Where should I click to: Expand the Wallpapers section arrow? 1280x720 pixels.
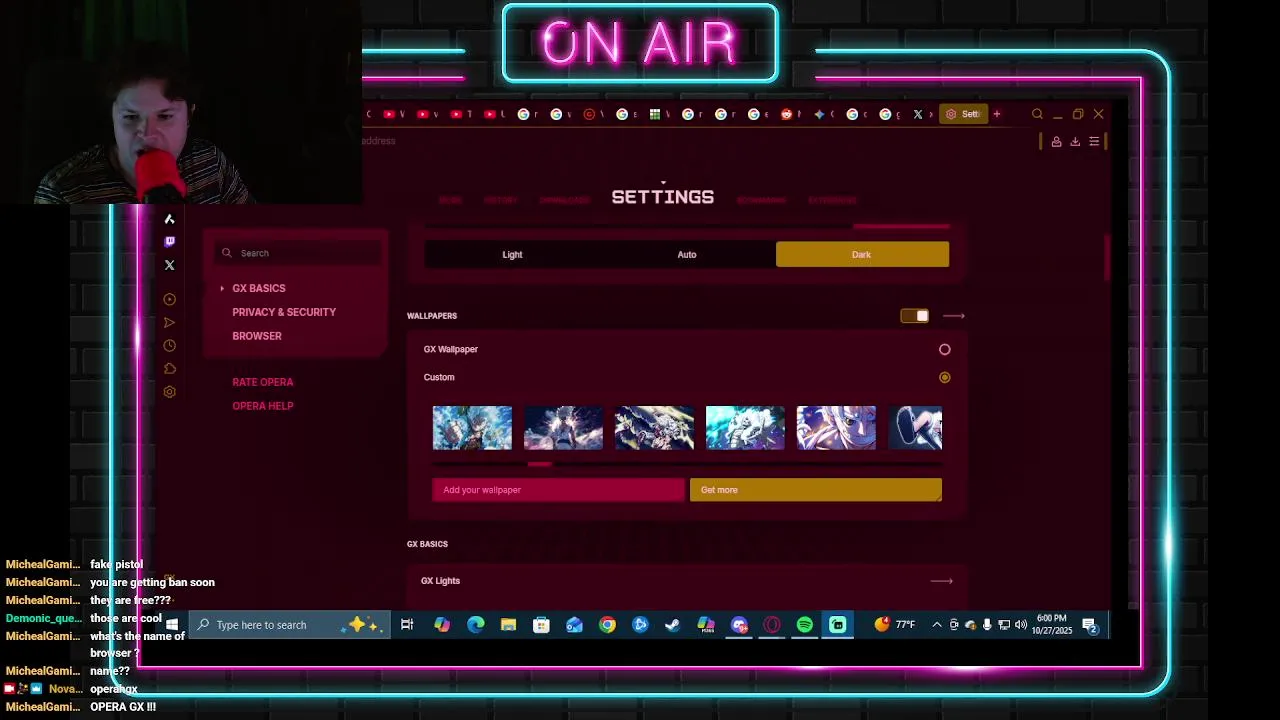tap(954, 316)
